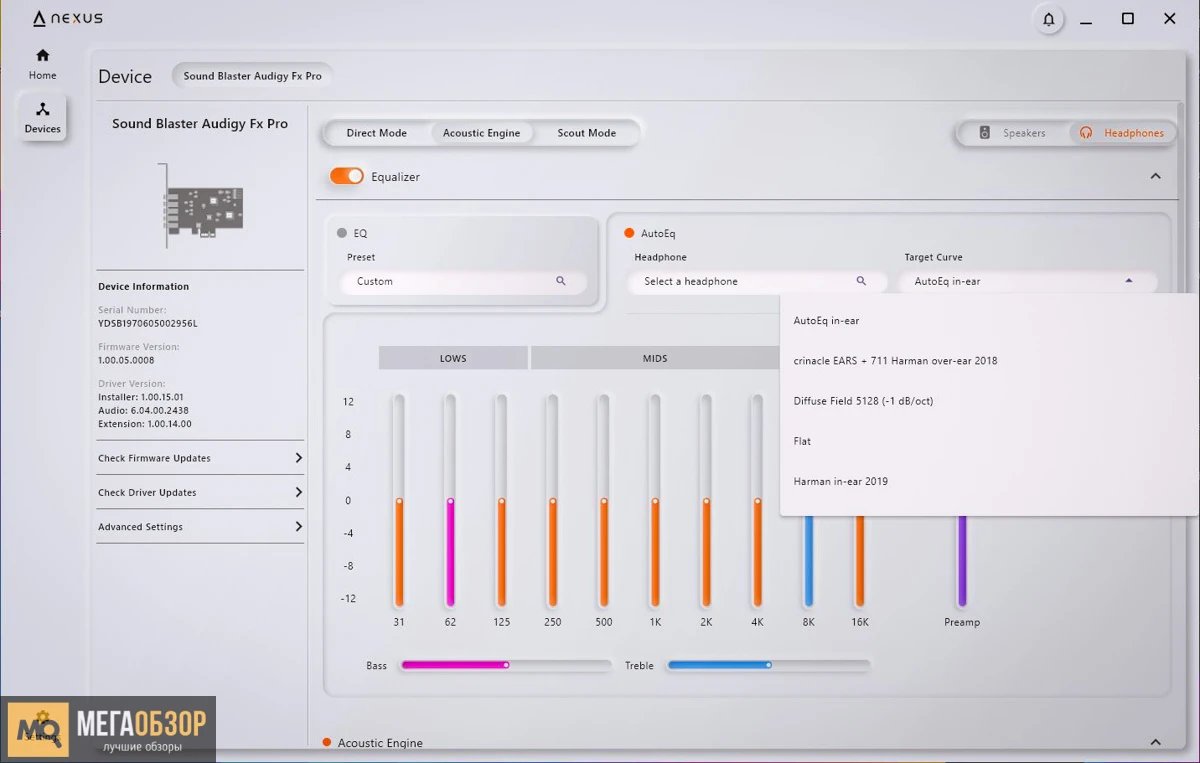Open the notifications bell
The width and height of the screenshot is (1200, 763).
coord(1048,19)
